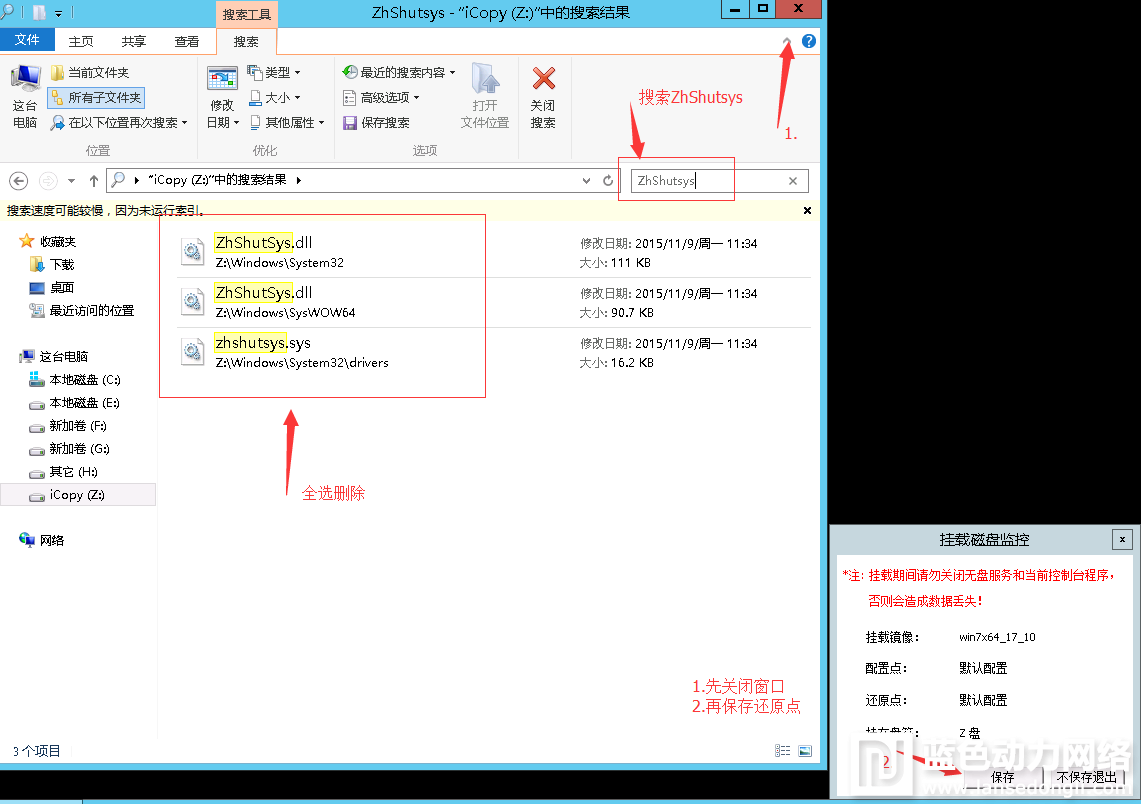1141x804 pixels.
Task: Expand the 类型 (Kind) dropdown
Action: click(x=274, y=73)
